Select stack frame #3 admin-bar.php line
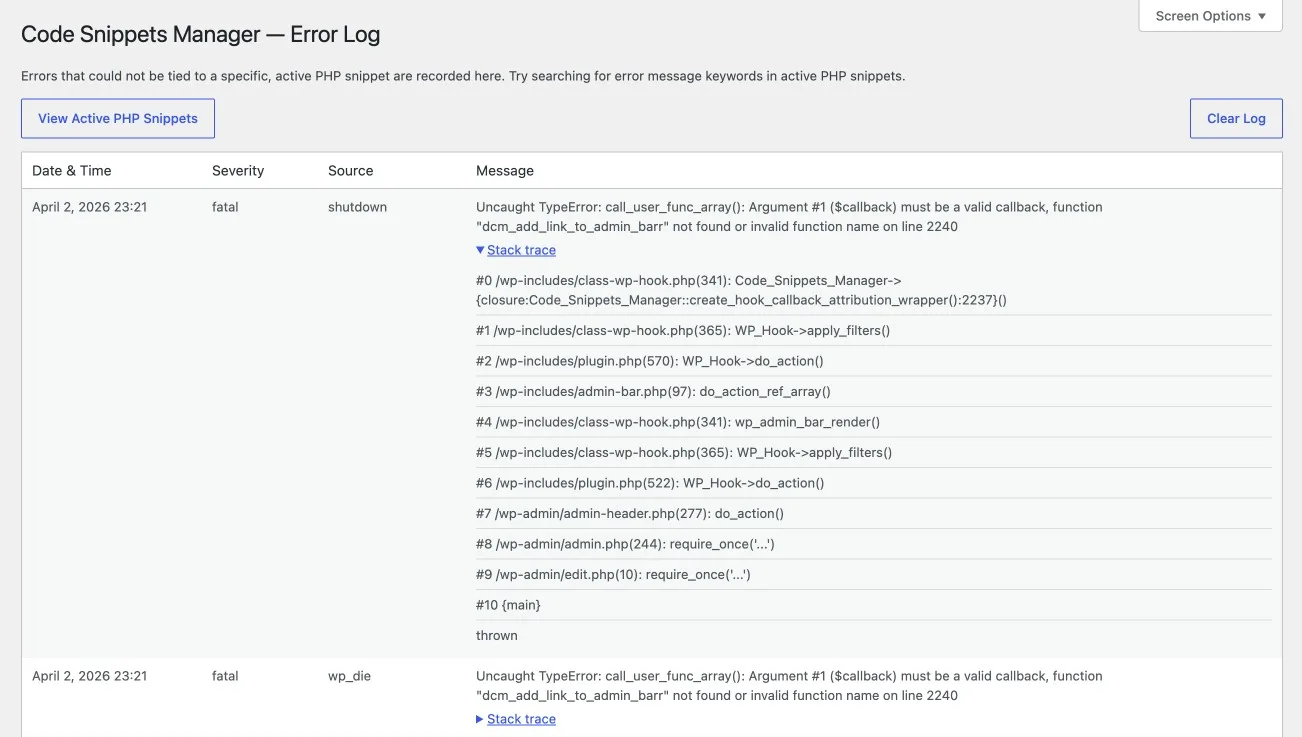Screen dimensions: 1302x737 (653, 391)
